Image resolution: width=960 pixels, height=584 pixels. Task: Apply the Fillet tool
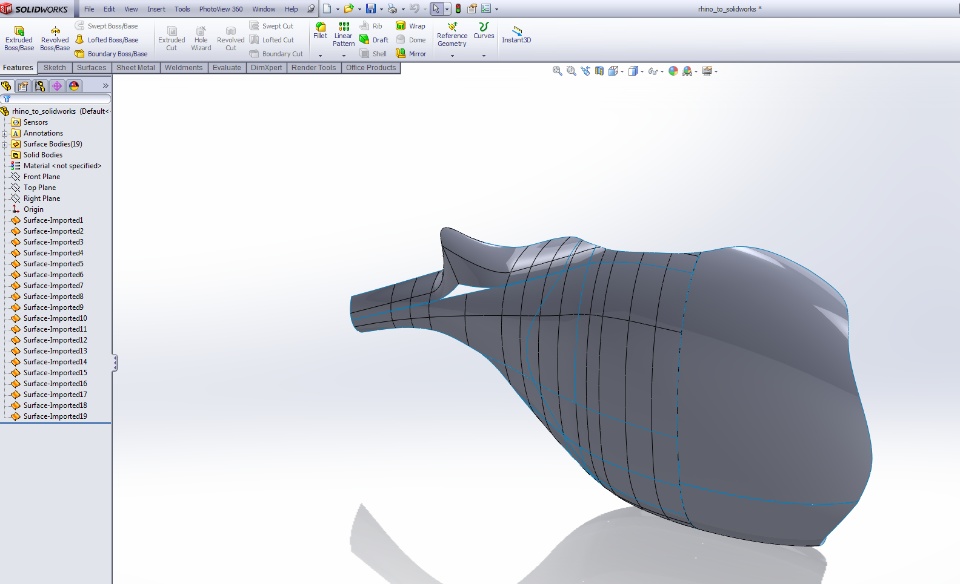(x=320, y=31)
